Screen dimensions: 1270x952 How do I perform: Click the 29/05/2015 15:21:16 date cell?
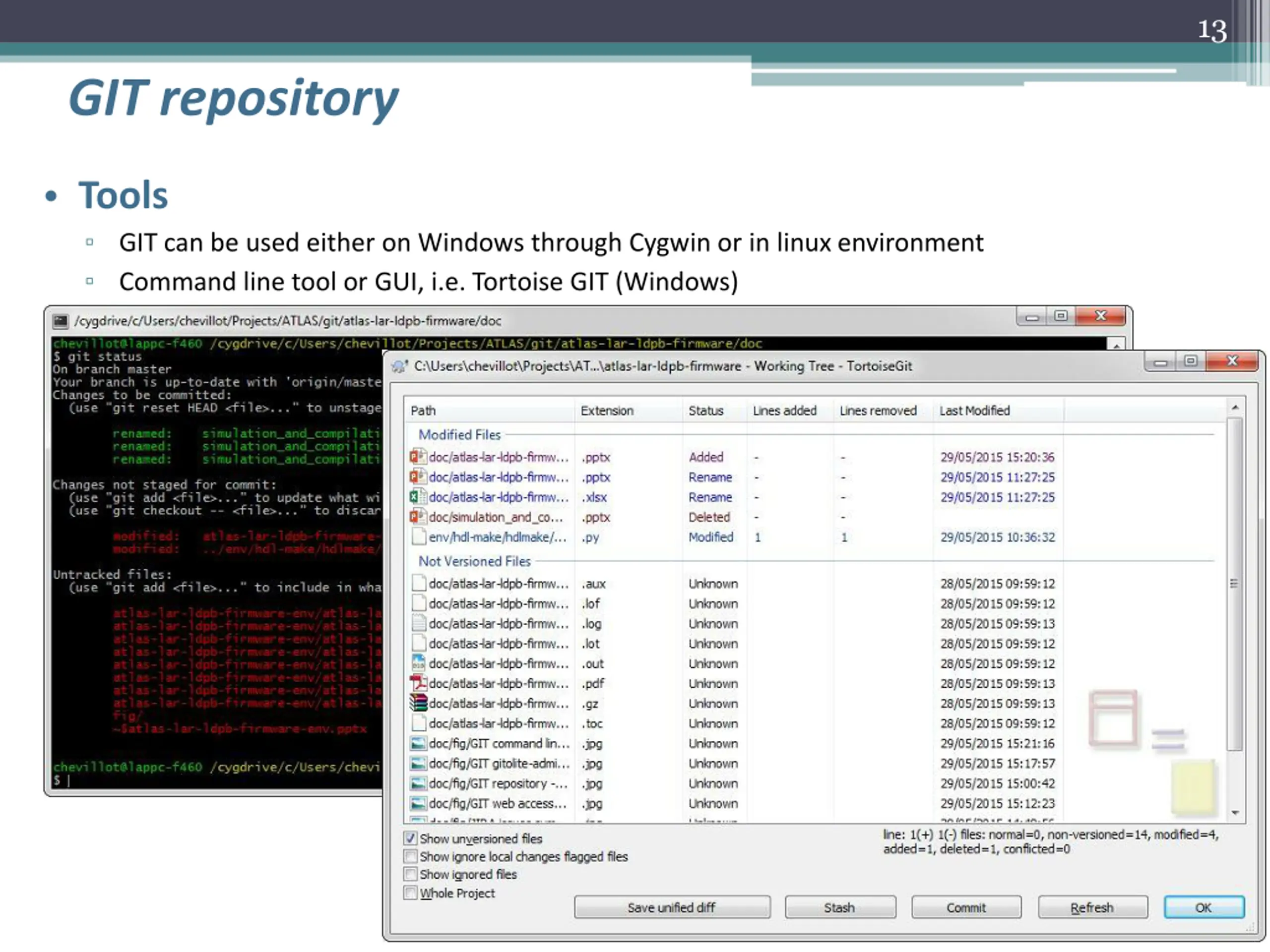[x=997, y=744]
